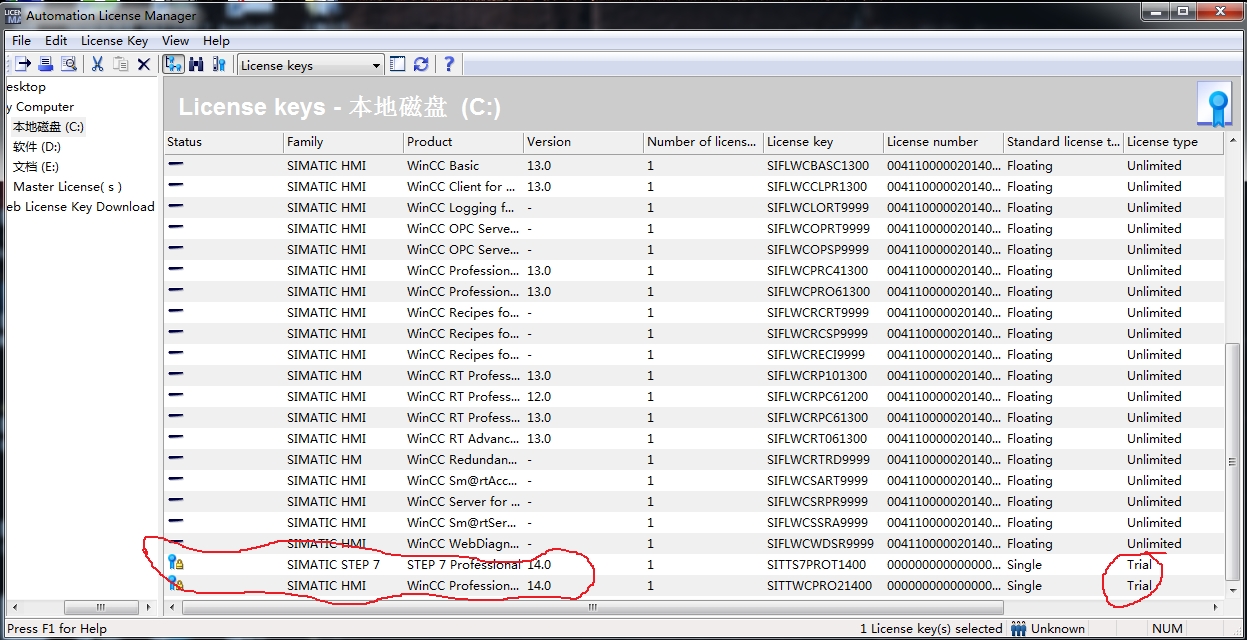Viewport: 1247px width, 640px height.
Task: Select the SIFLWCLORT9999 license key cell
Action: coord(818,208)
